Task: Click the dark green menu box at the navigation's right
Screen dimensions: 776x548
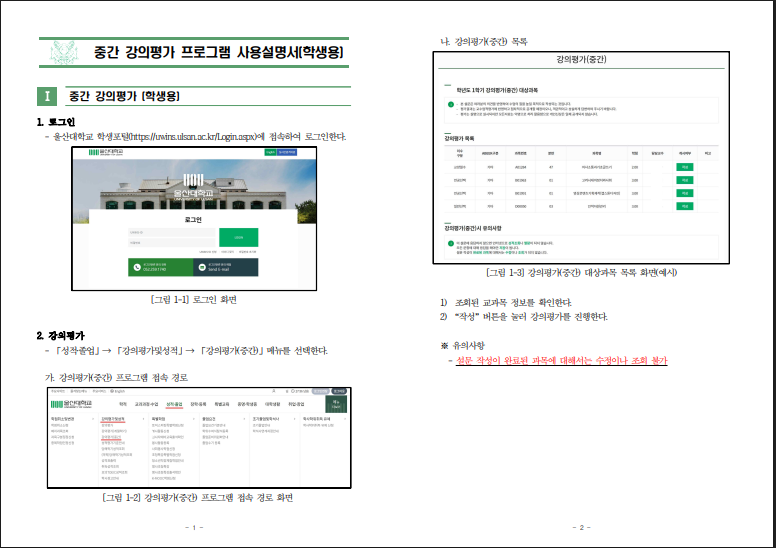Action: coord(337,405)
